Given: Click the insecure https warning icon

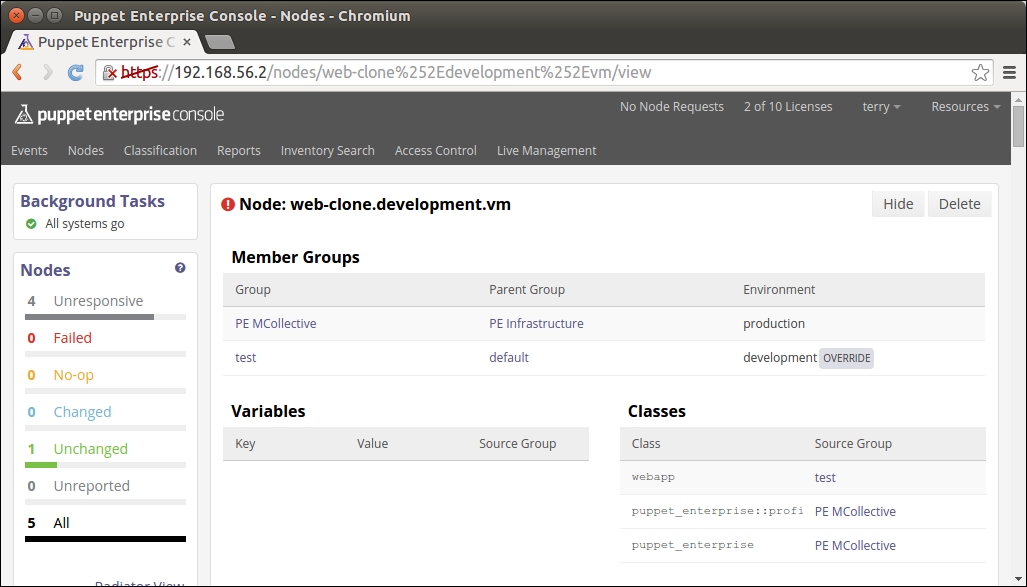Looking at the screenshot, I should (x=109, y=73).
